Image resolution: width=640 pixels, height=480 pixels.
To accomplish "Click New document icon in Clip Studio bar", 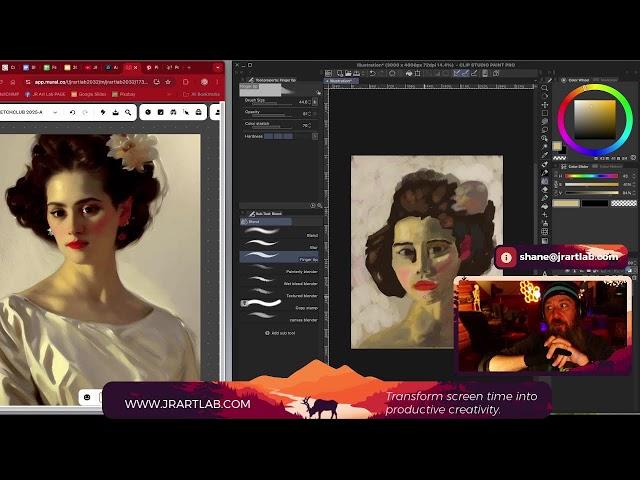I will coord(340,73).
